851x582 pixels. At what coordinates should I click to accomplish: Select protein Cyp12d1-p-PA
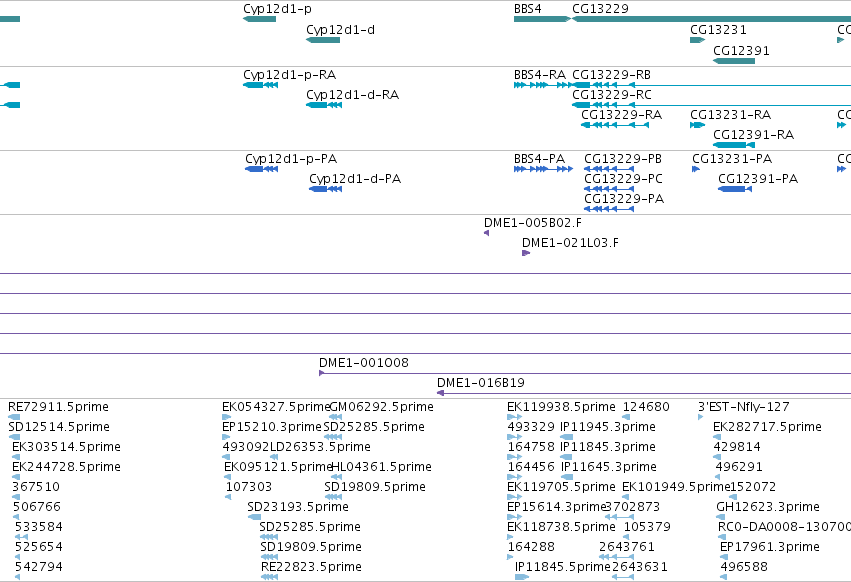[x=262, y=169]
